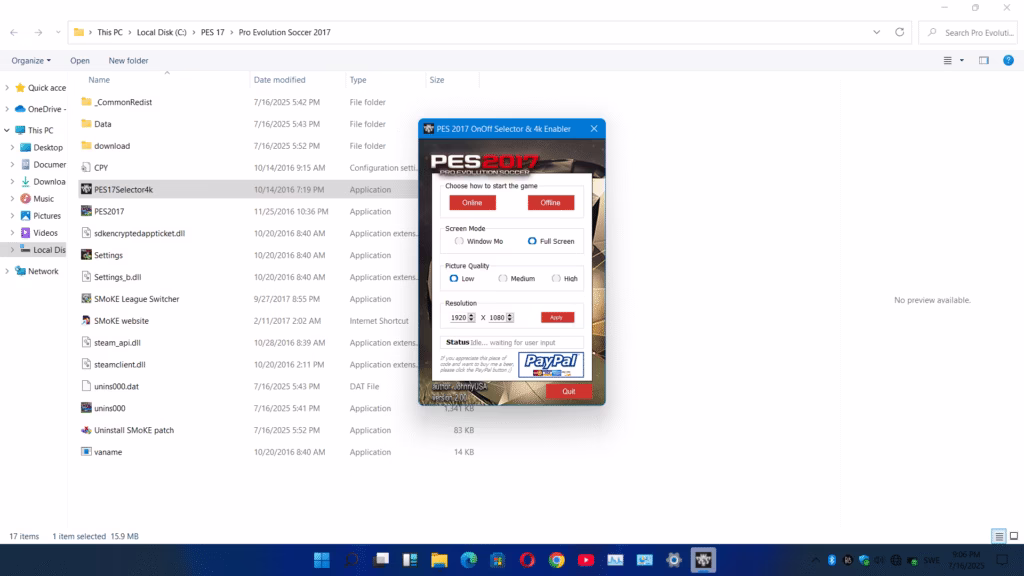Screen dimensions: 1024x576
Task: Open YouTube app from the taskbar
Action: coord(586,560)
